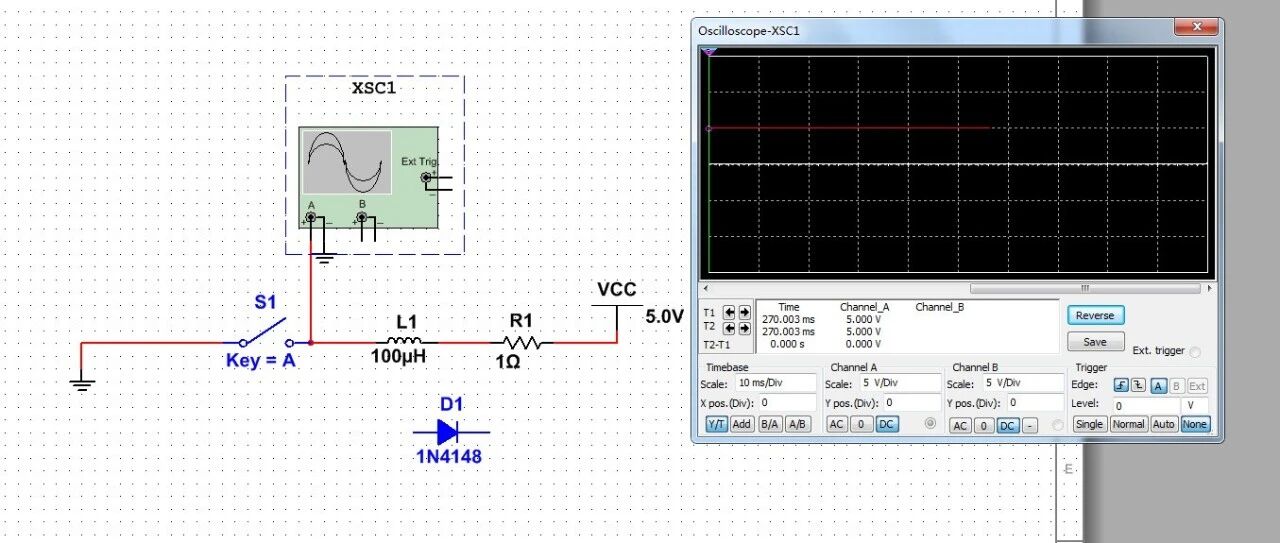
Task: Click Channel B terminal radio indicator
Action: click(1057, 426)
